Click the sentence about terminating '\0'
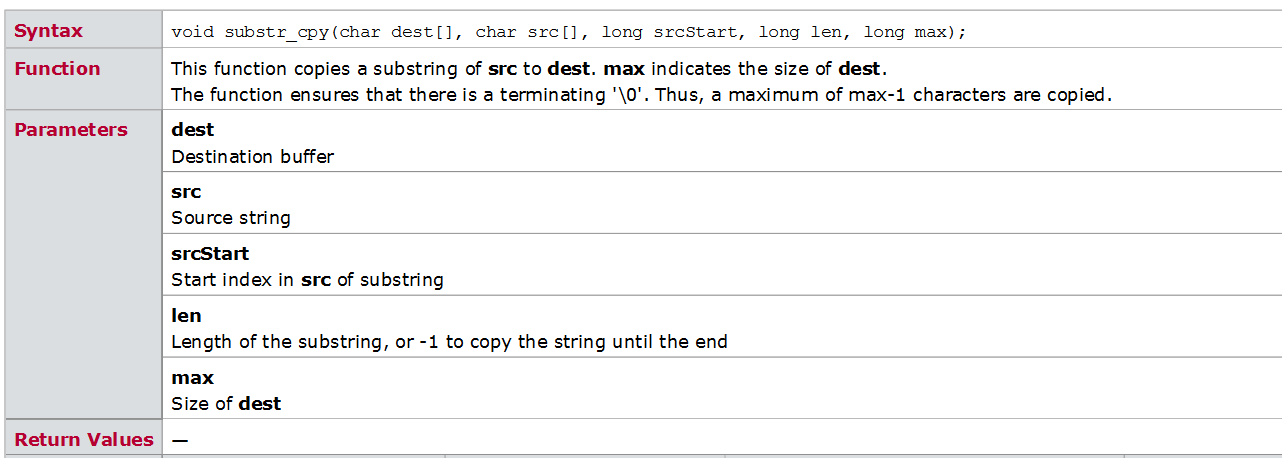 click(x=641, y=95)
